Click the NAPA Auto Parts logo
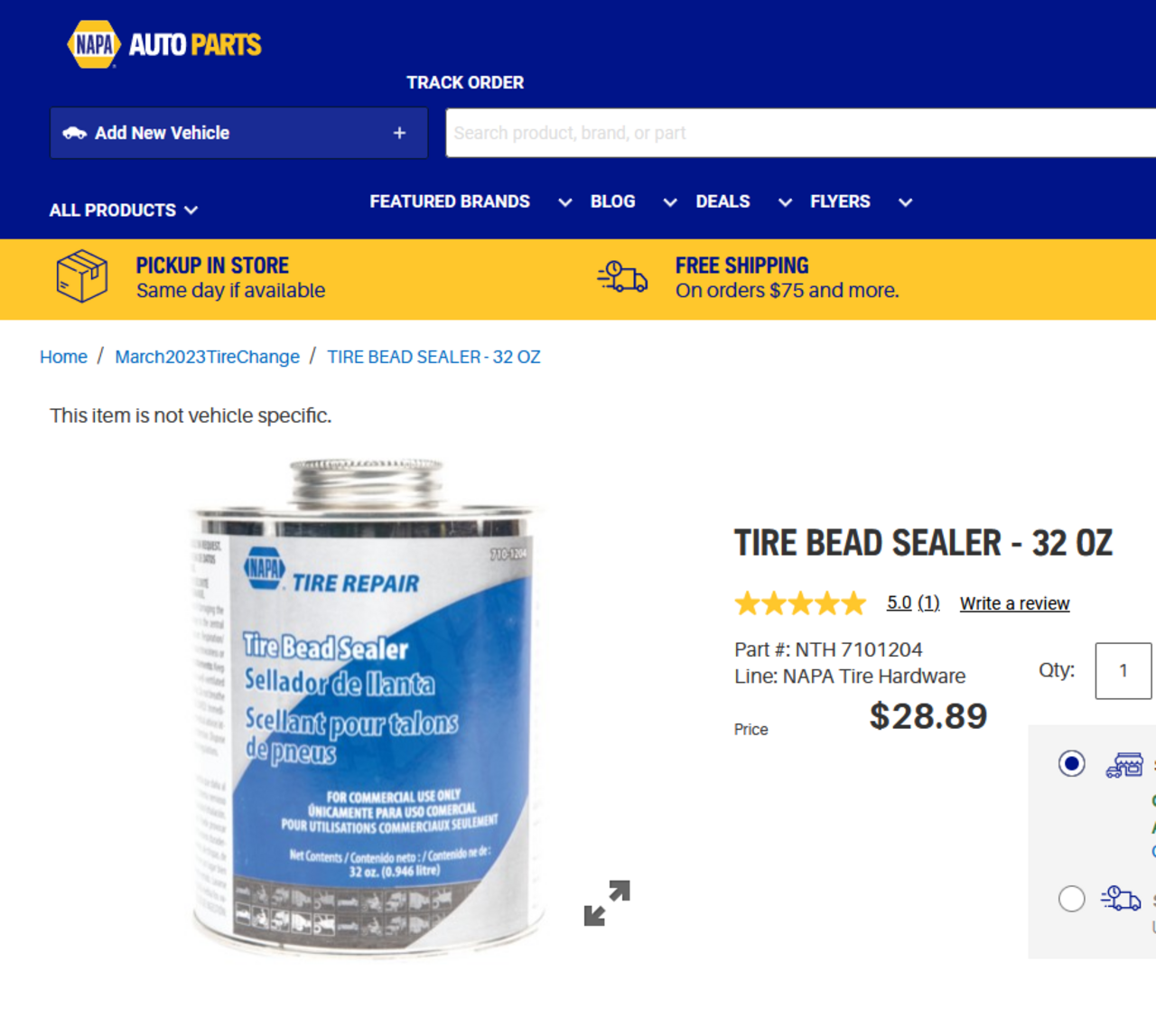This screenshot has height=1036, width=1156. (164, 44)
